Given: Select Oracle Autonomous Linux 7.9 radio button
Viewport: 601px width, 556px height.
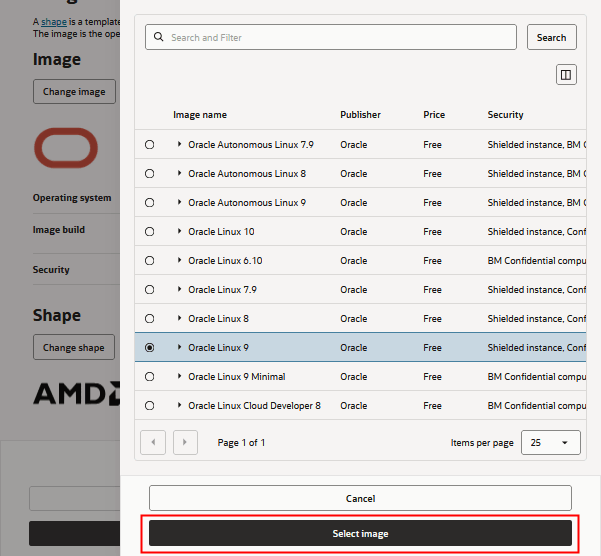Looking at the screenshot, I should (149, 144).
